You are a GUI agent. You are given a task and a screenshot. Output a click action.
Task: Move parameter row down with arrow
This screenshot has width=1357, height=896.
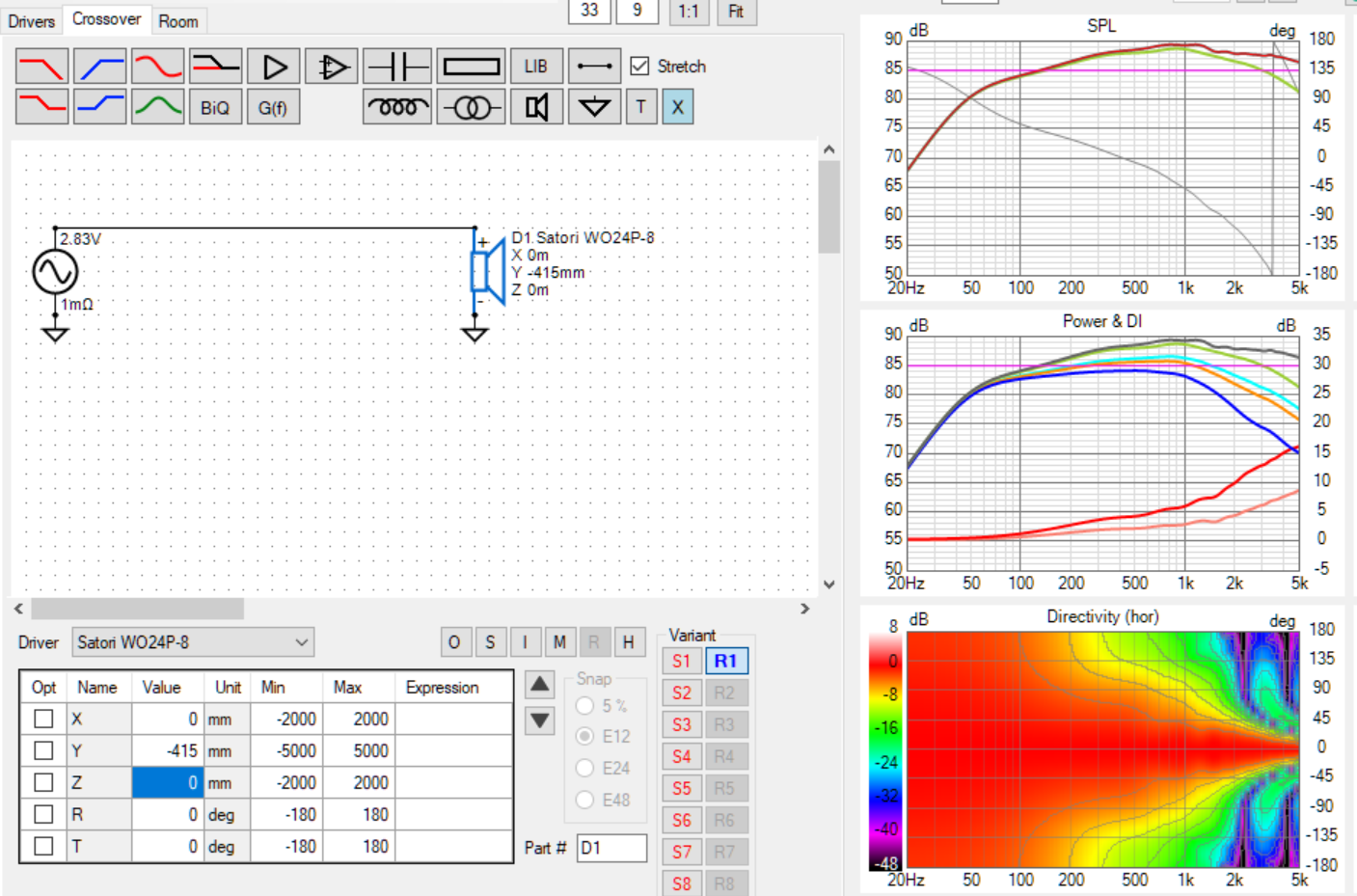tap(540, 720)
